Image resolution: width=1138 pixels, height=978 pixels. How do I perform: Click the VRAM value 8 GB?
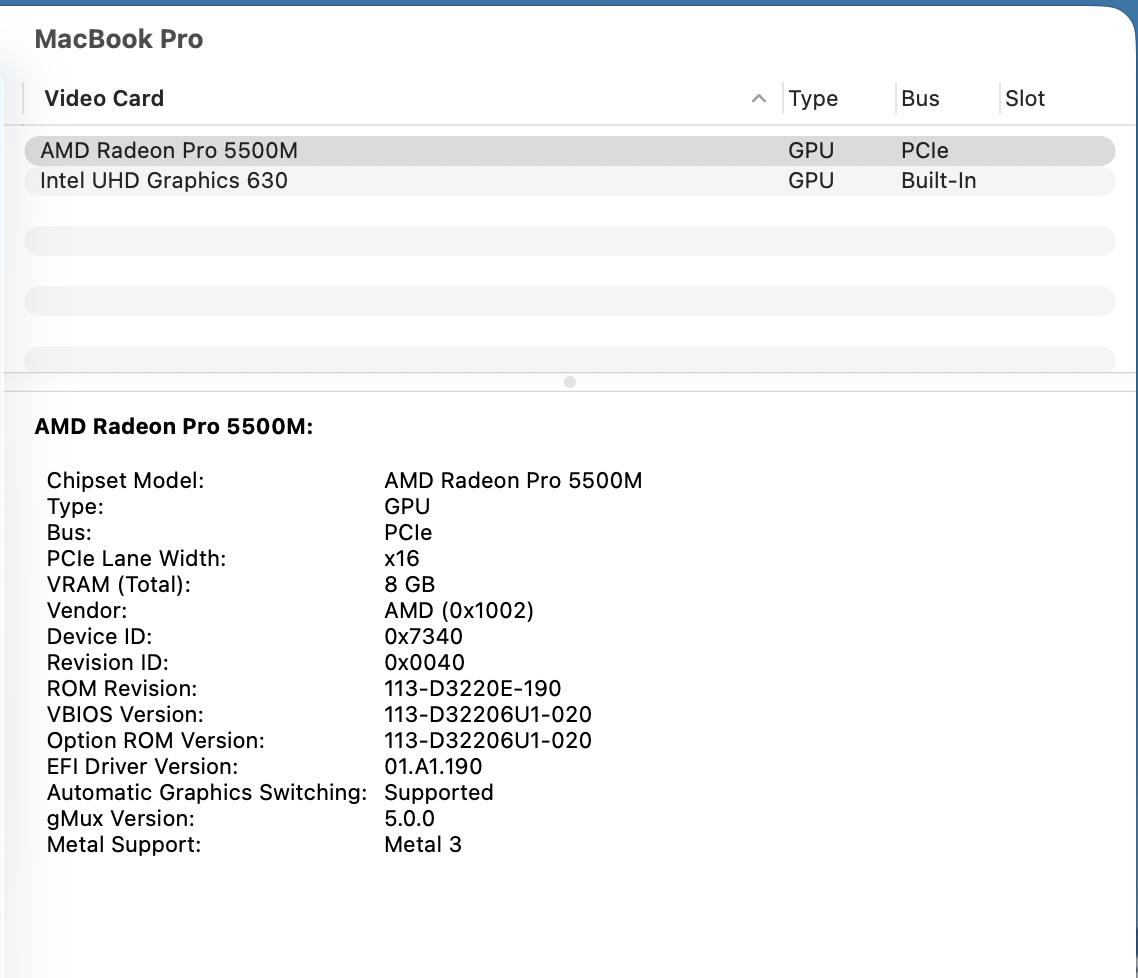[x=409, y=585]
